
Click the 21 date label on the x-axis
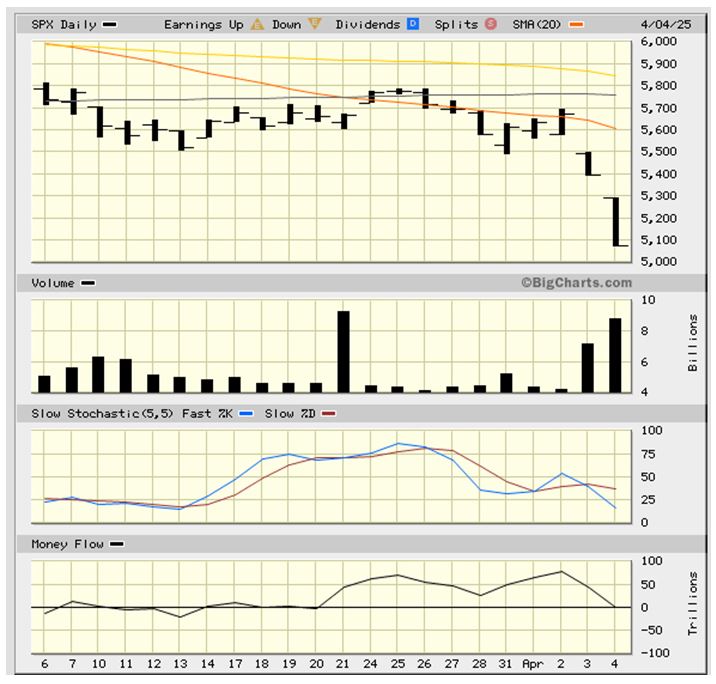(342, 664)
